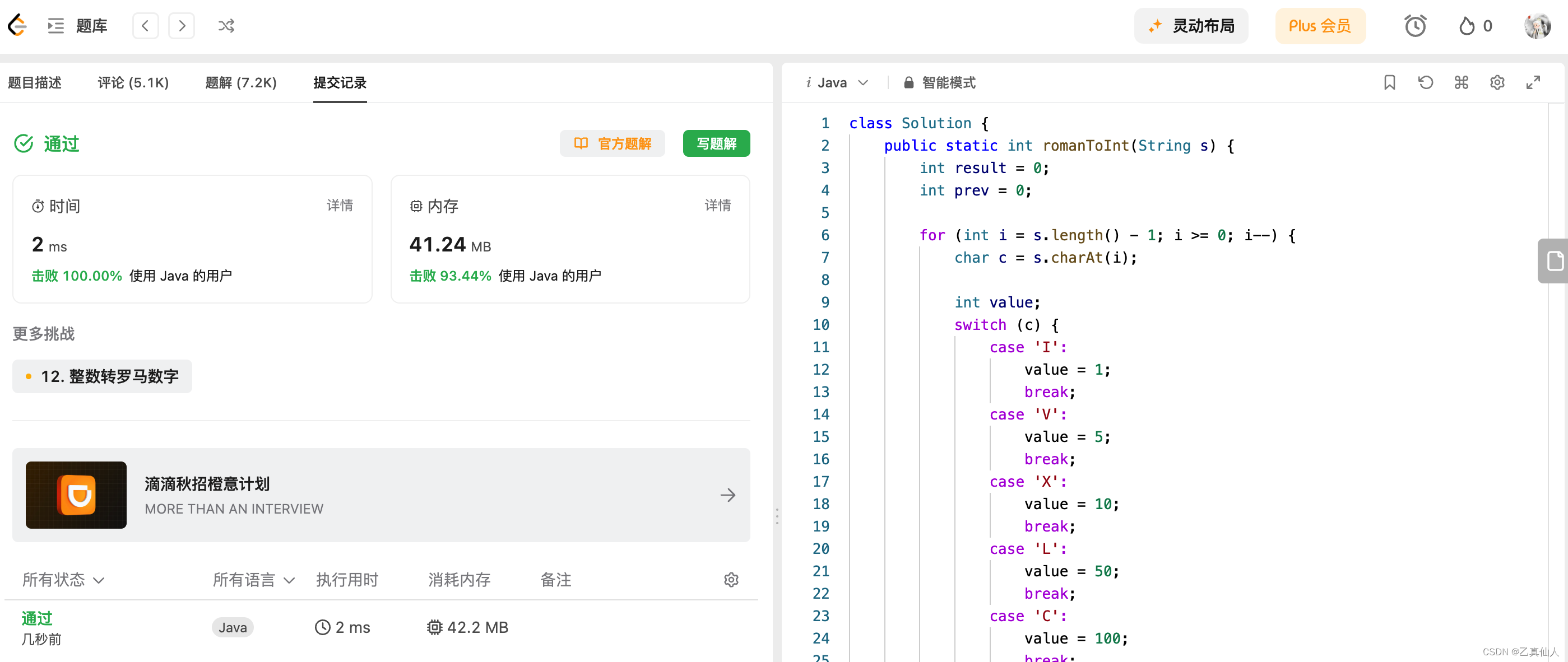Open editor keyboard shortcuts icon
Image resolution: width=1568 pixels, height=662 pixels.
click(x=1462, y=82)
